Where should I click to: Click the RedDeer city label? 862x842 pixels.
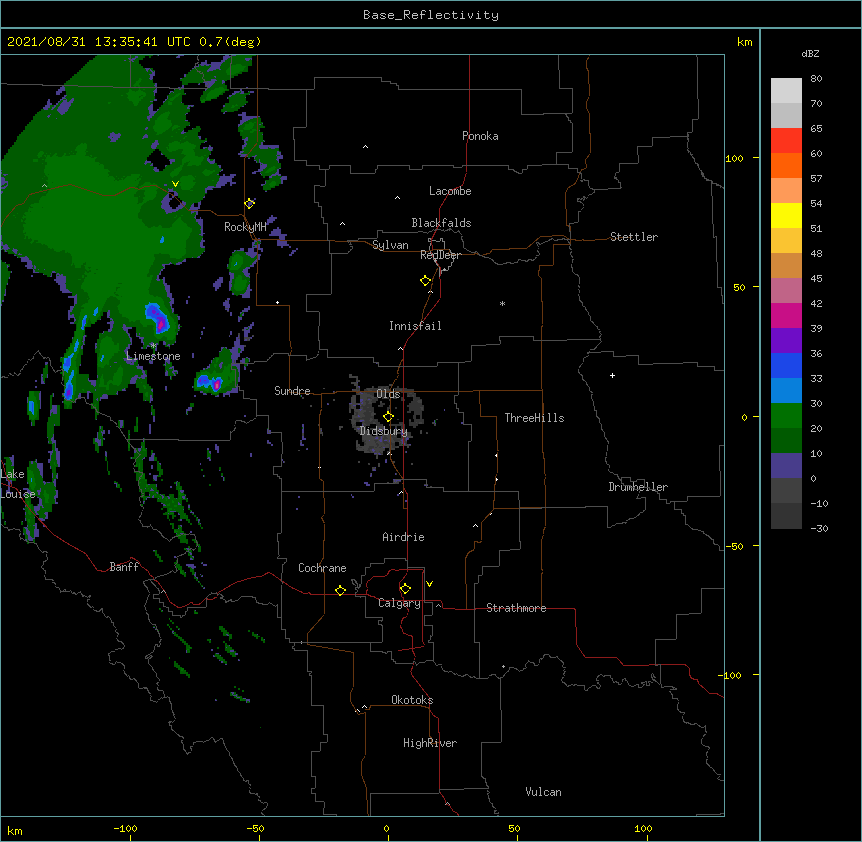point(440,255)
